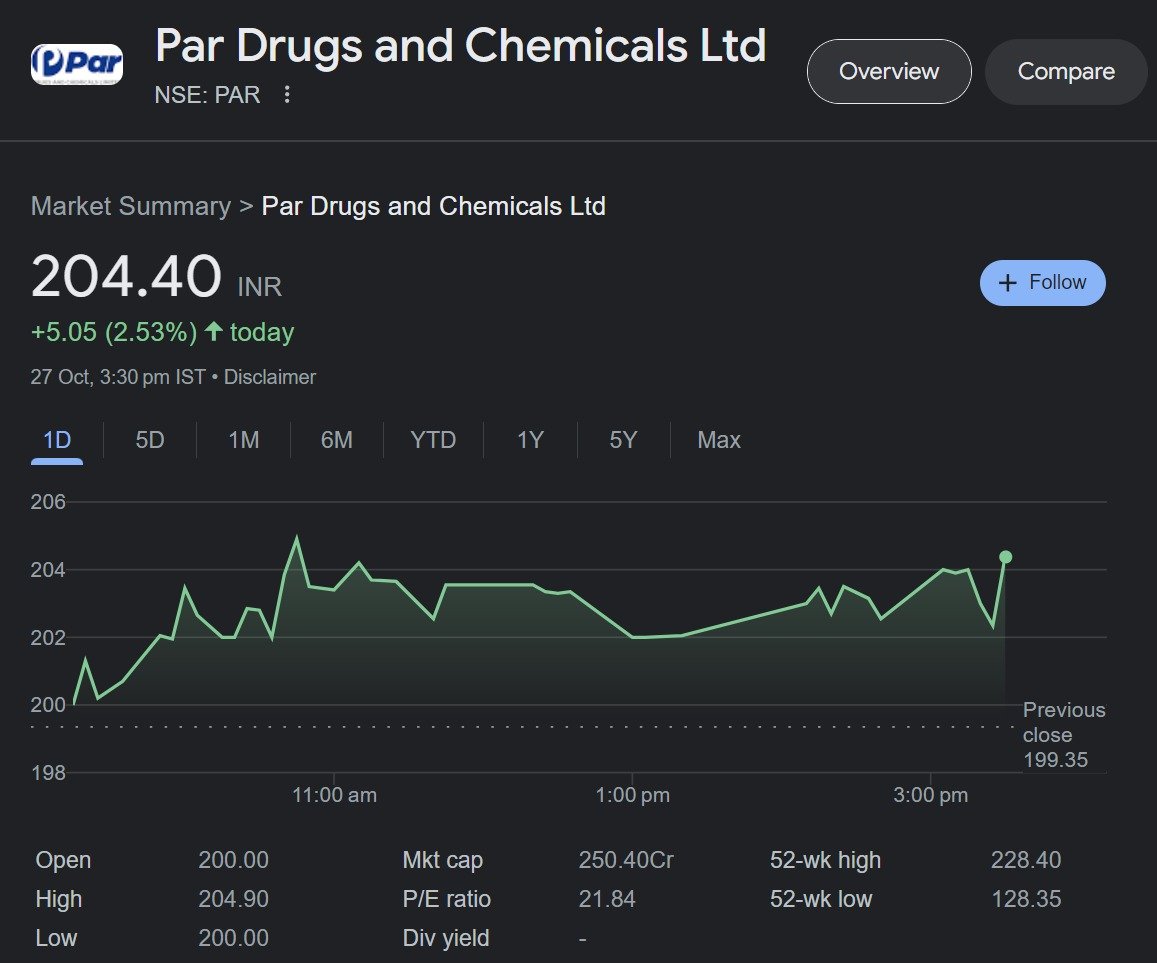The image size is (1157, 963).
Task: Click the 1:00 pm axis label
Action: 632,795
